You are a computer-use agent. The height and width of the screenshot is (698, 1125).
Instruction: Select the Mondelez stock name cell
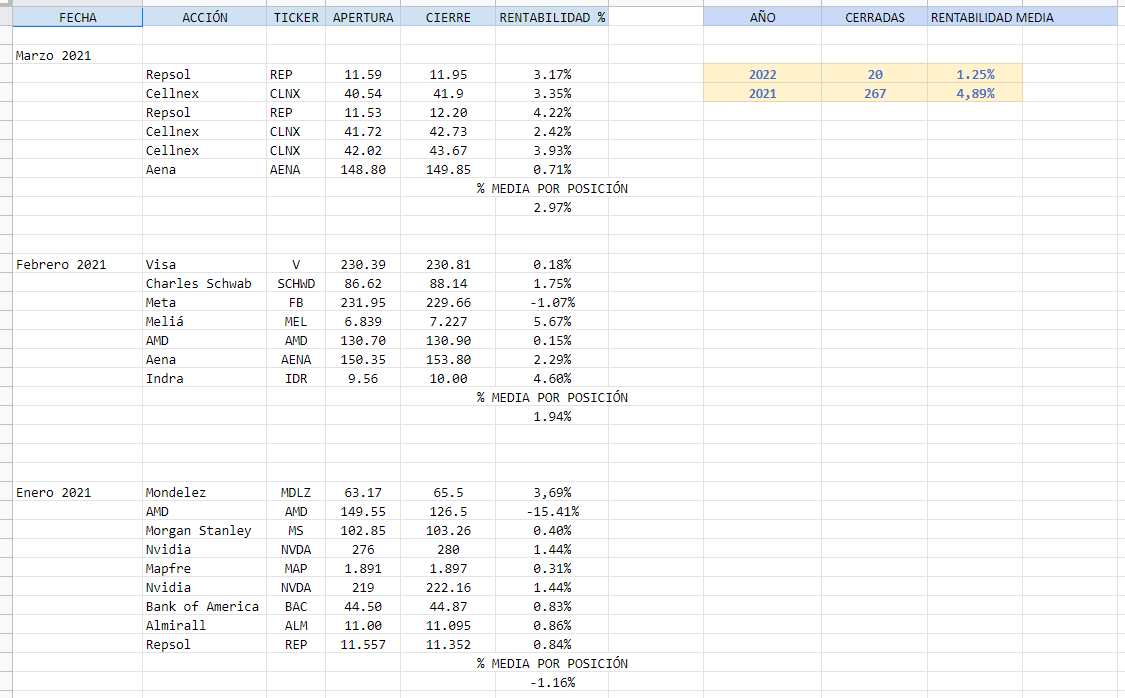point(204,493)
